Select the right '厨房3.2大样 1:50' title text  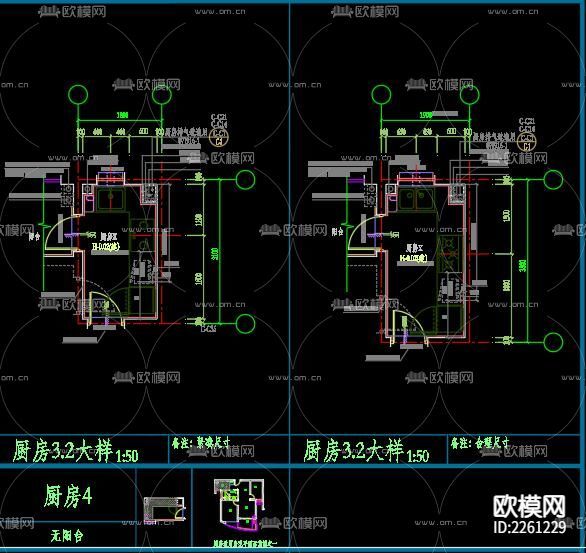click(x=366, y=451)
